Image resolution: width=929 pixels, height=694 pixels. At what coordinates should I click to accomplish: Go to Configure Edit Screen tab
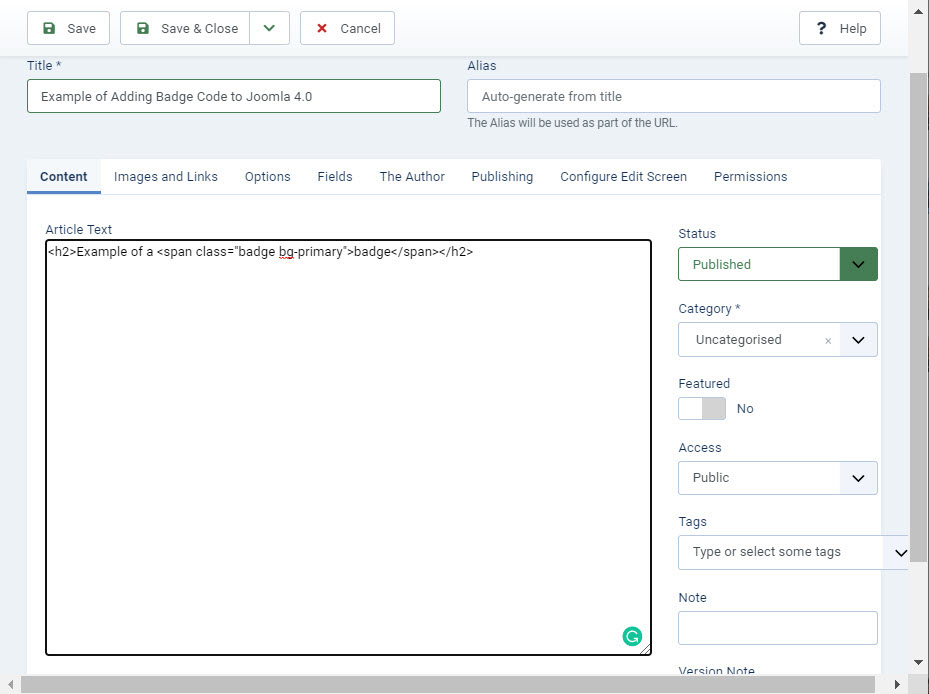(x=623, y=177)
